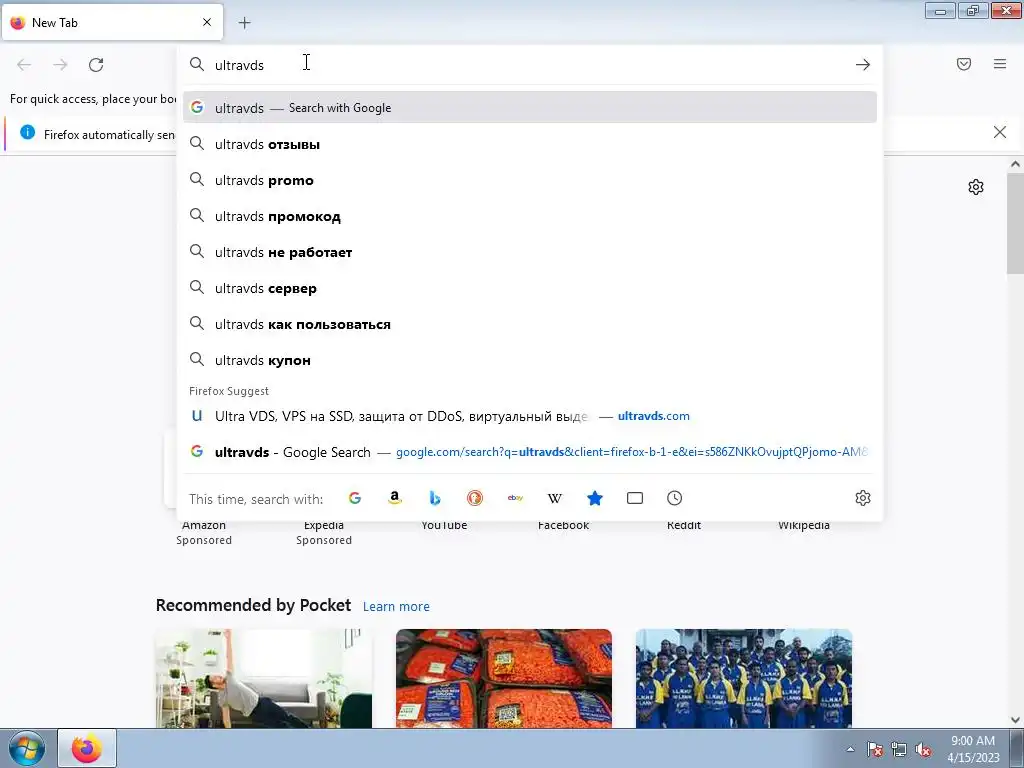Search open tabs with the tab icon
The width and height of the screenshot is (1024, 768).
tap(635, 498)
